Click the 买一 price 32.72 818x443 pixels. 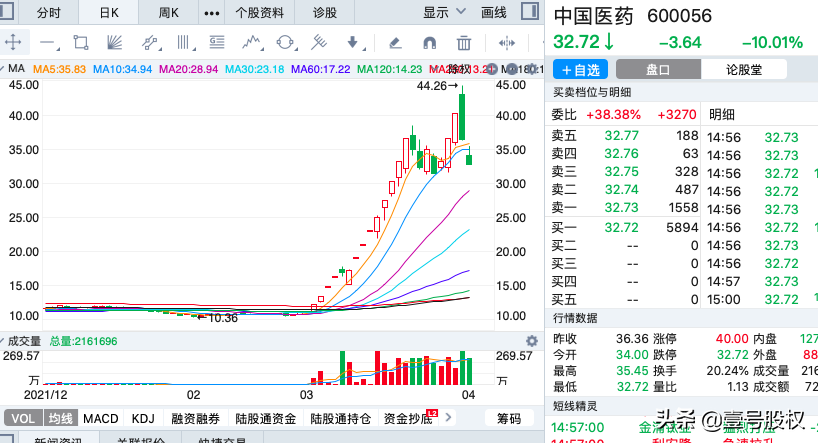pyautogui.click(x=621, y=228)
